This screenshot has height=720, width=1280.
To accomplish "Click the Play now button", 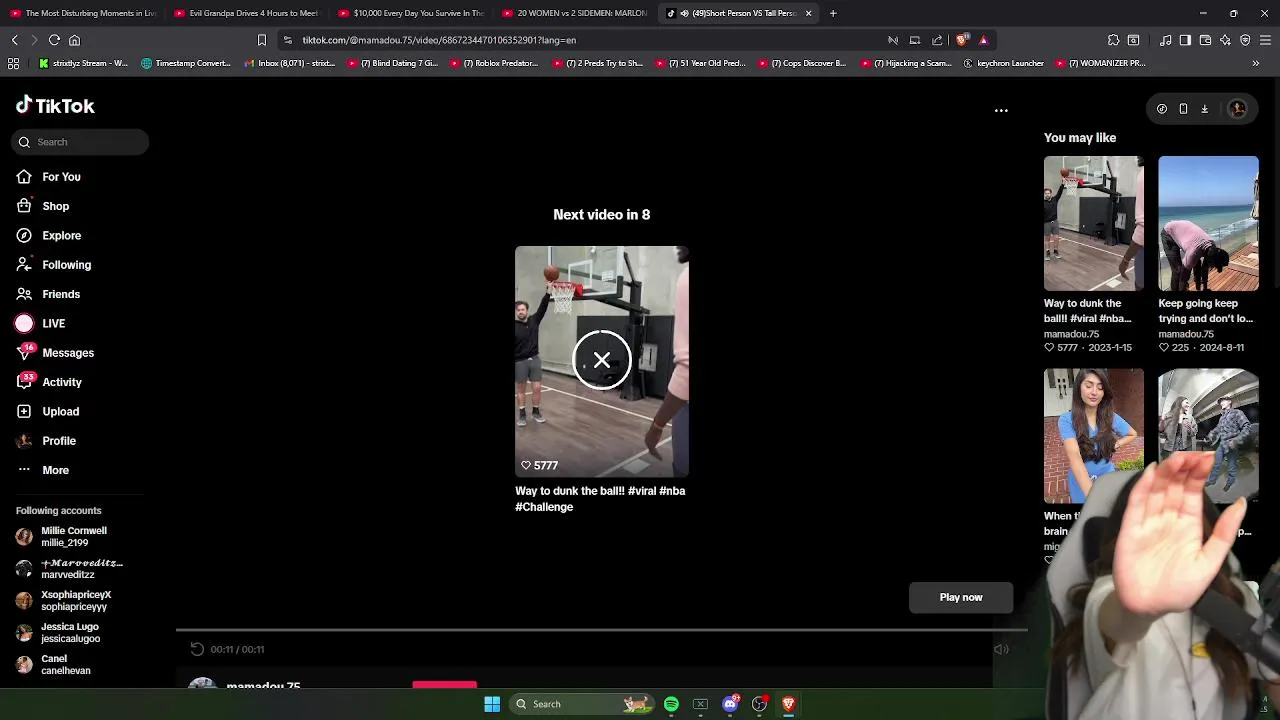I will tap(961, 597).
